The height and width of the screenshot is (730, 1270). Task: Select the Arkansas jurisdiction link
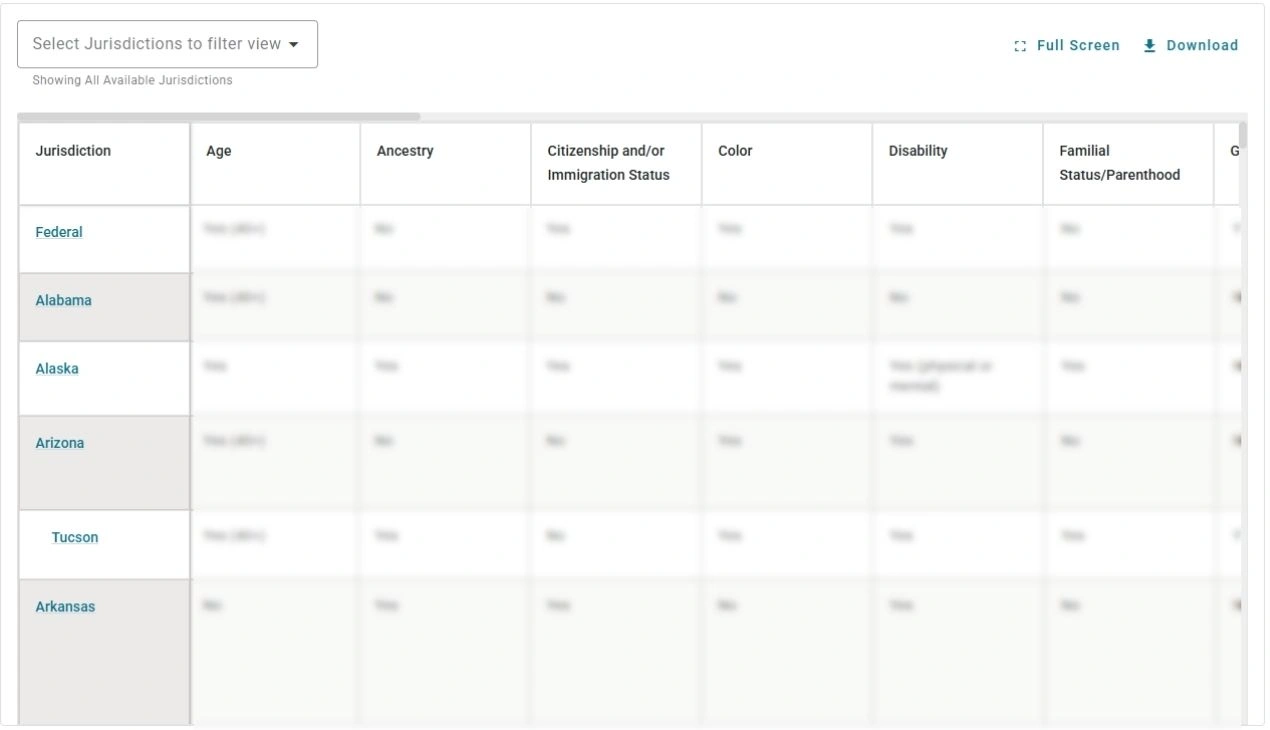pyautogui.click(x=64, y=606)
